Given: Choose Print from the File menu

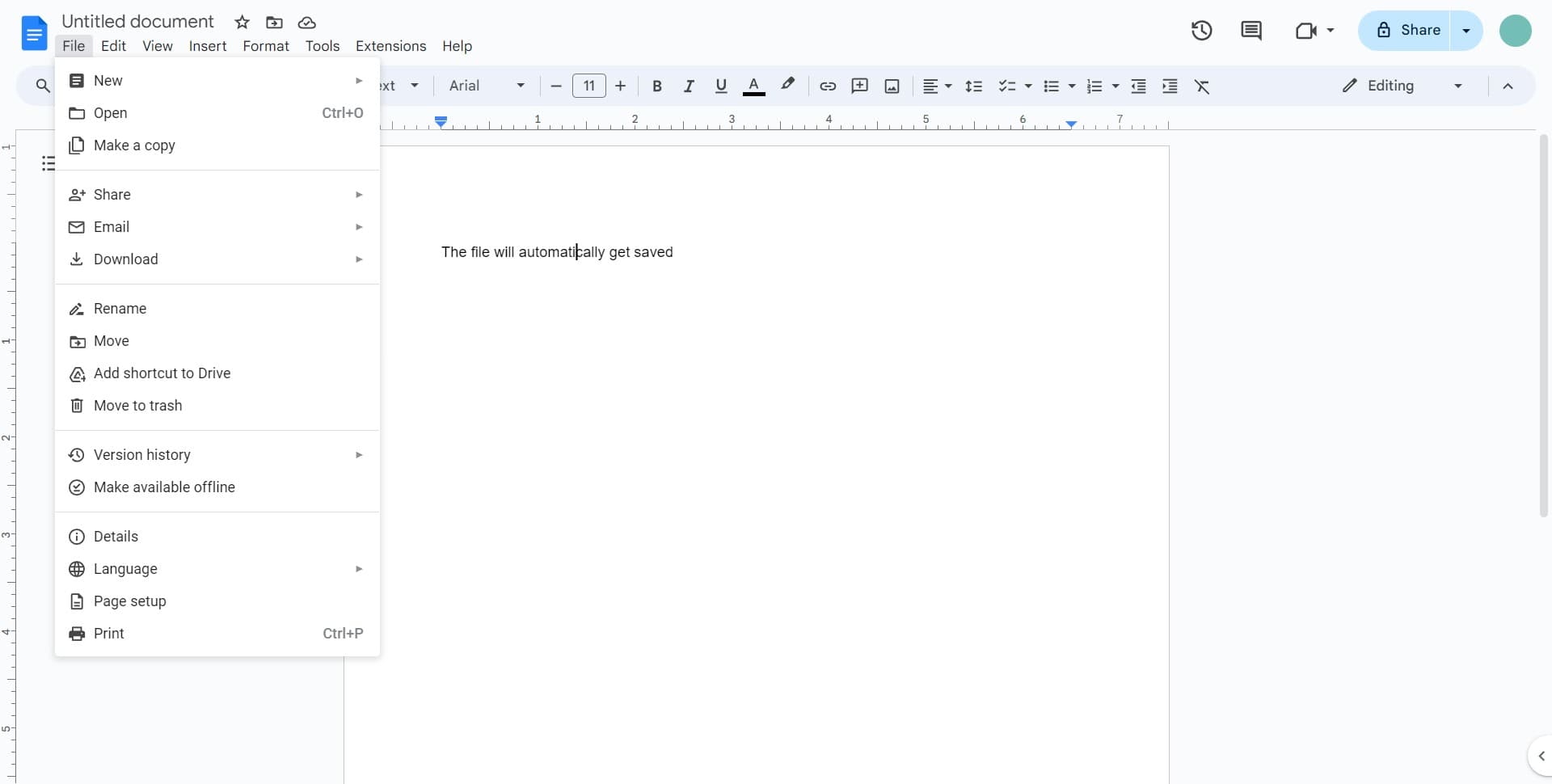Looking at the screenshot, I should tap(108, 634).
